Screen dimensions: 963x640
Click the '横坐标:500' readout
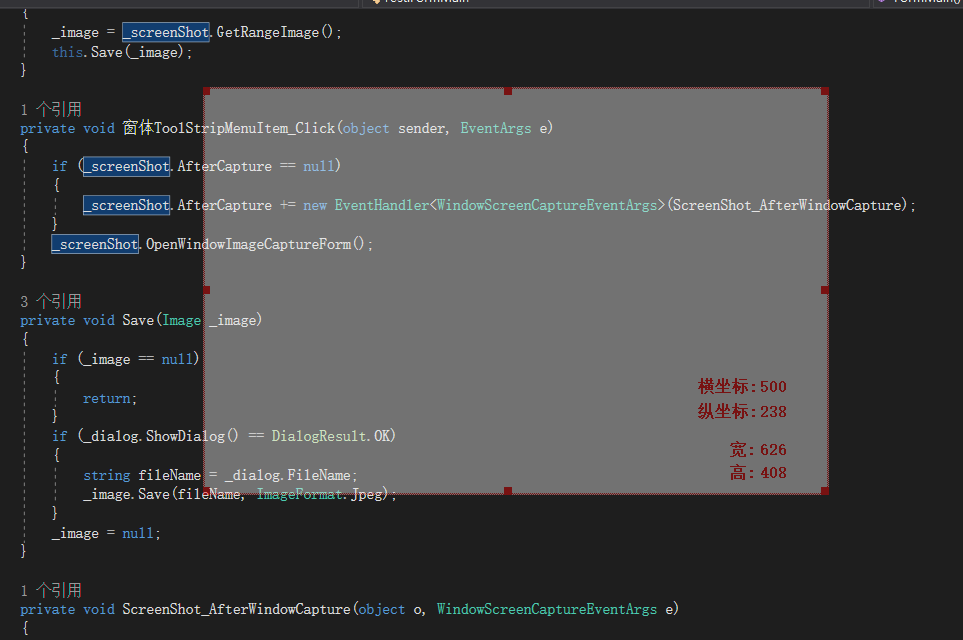click(x=742, y=386)
